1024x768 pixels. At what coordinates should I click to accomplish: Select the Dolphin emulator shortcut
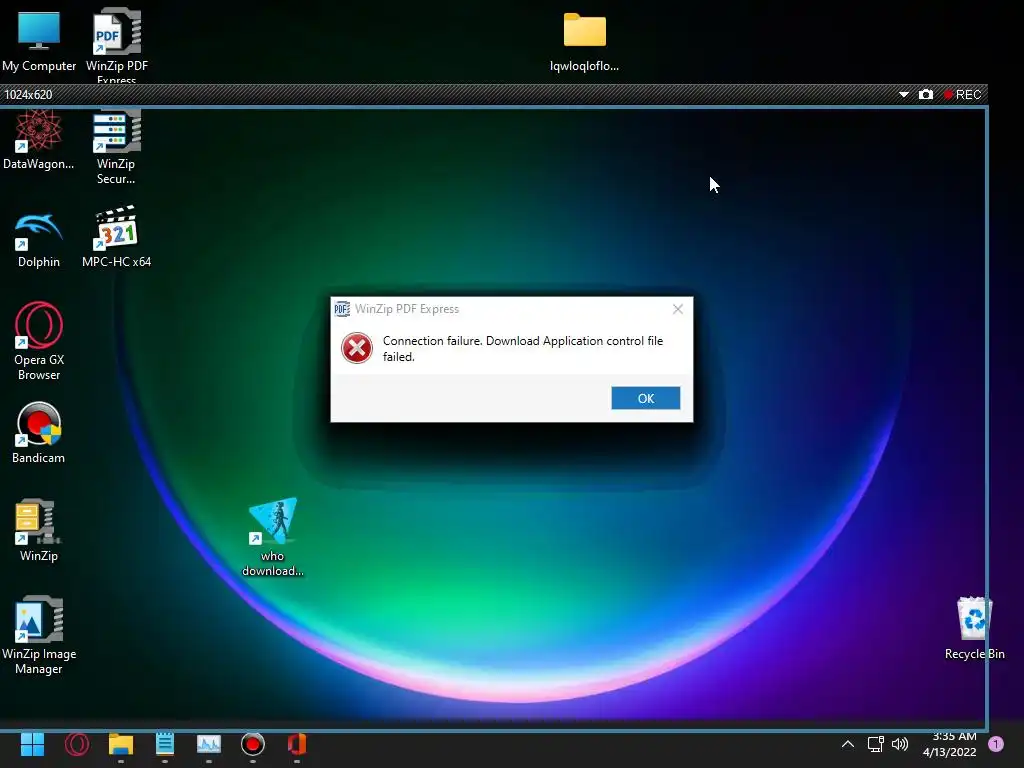[39, 238]
